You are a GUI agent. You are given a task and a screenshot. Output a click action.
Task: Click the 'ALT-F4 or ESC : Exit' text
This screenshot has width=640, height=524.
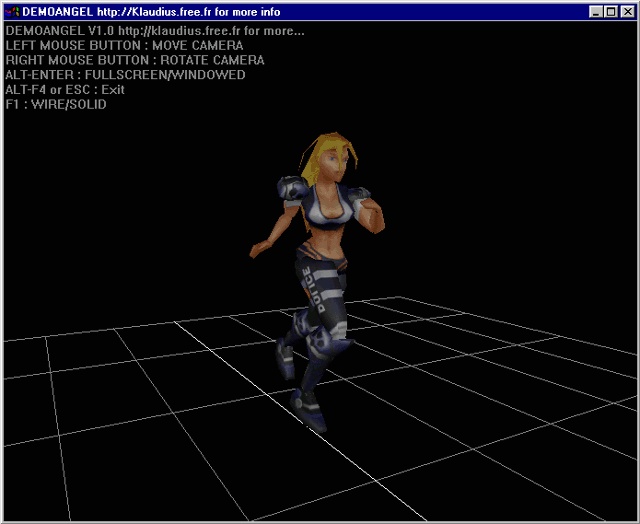pyautogui.click(x=65, y=89)
